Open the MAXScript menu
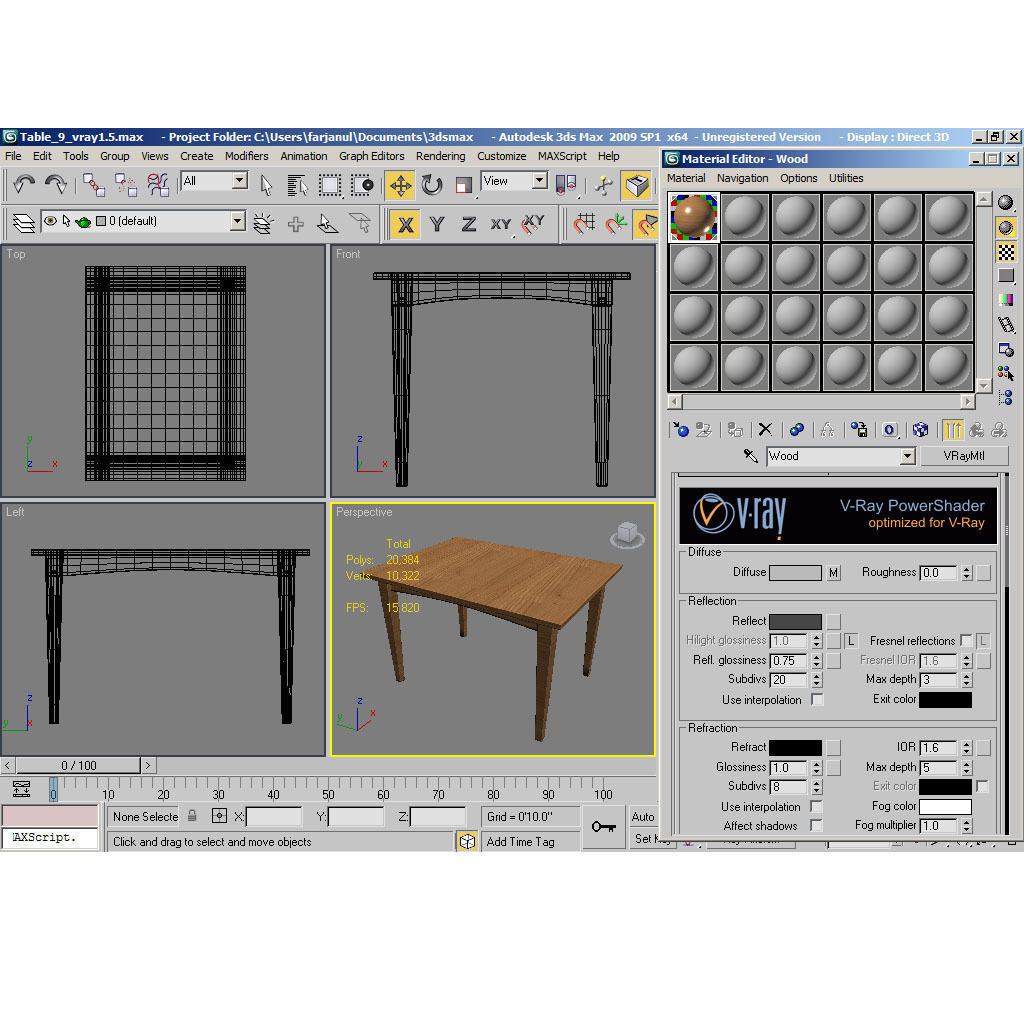This screenshot has width=1024, height=1024. point(562,156)
